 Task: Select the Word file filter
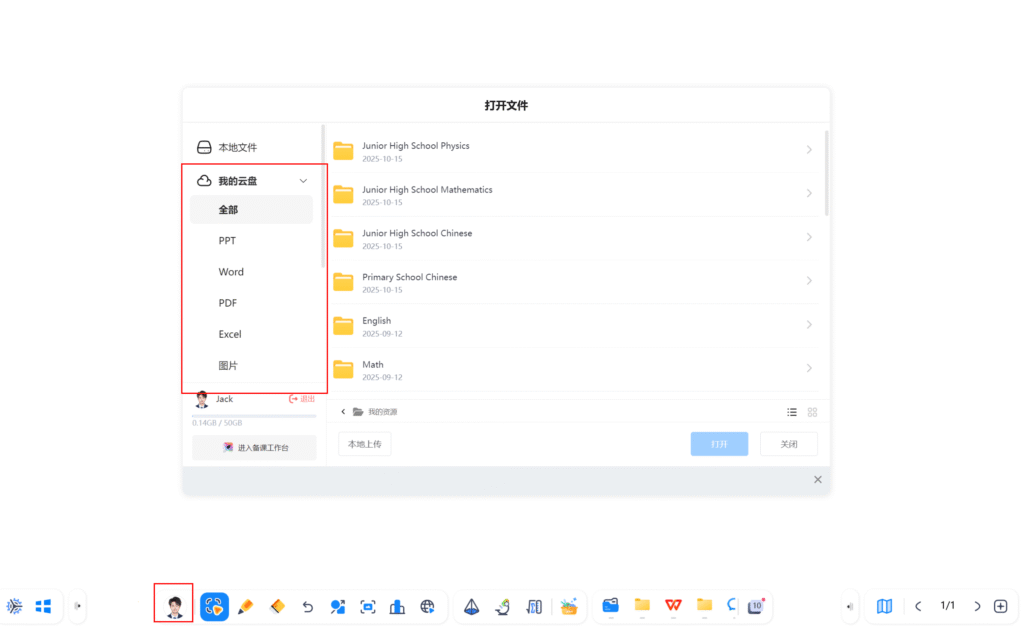(231, 272)
